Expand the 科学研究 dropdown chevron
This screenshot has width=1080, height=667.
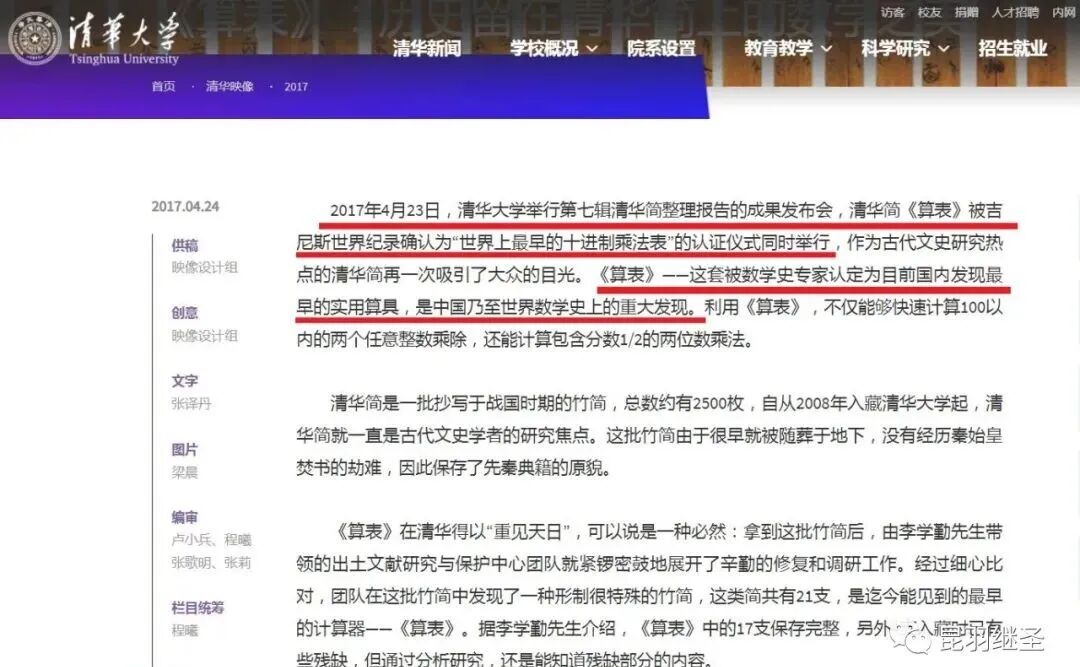pos(944,49)
